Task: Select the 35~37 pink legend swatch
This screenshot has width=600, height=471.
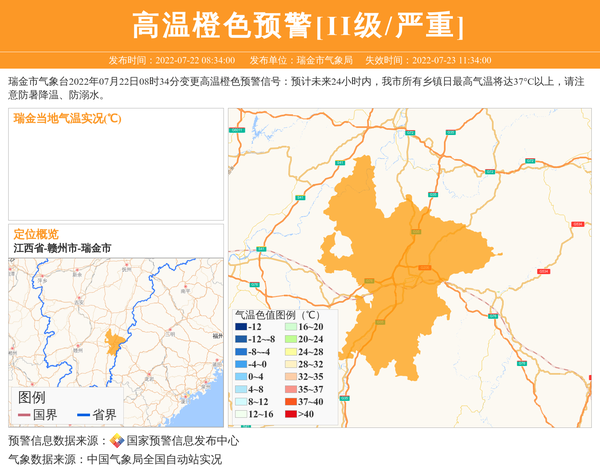Action: (289, 389)
